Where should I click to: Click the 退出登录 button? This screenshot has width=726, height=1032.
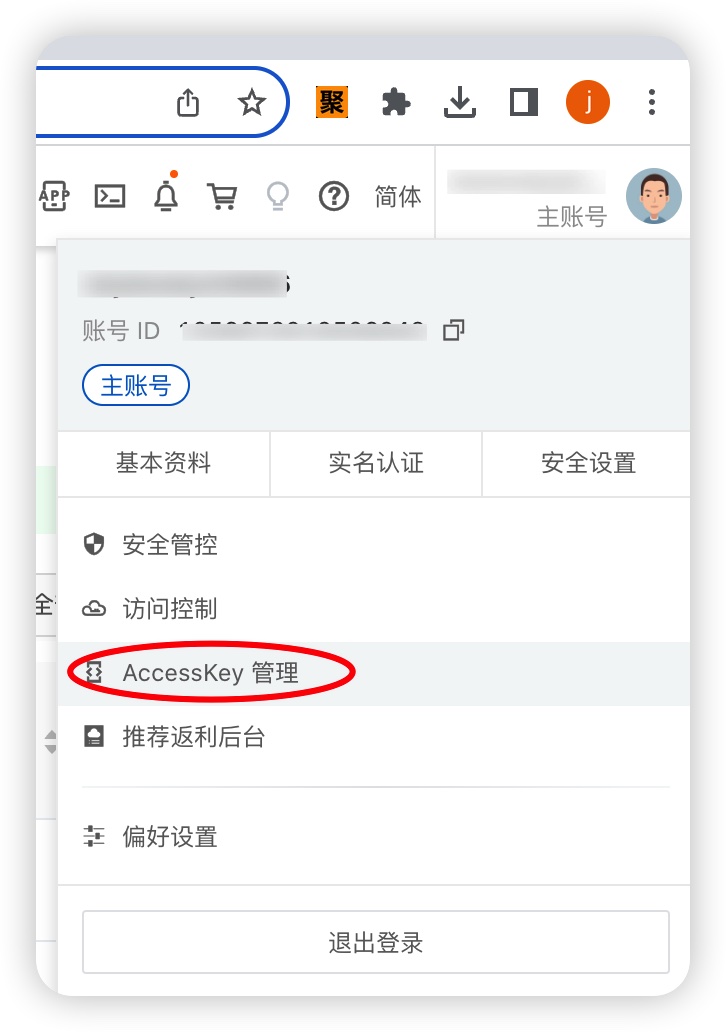click(x=376, y=942)
